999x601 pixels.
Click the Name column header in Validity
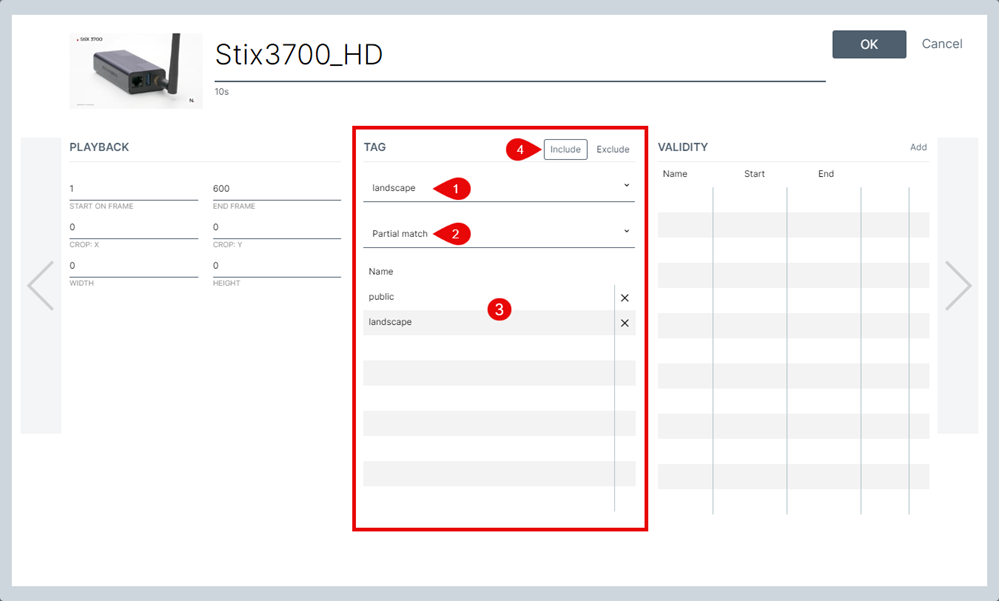pos(675,173)
